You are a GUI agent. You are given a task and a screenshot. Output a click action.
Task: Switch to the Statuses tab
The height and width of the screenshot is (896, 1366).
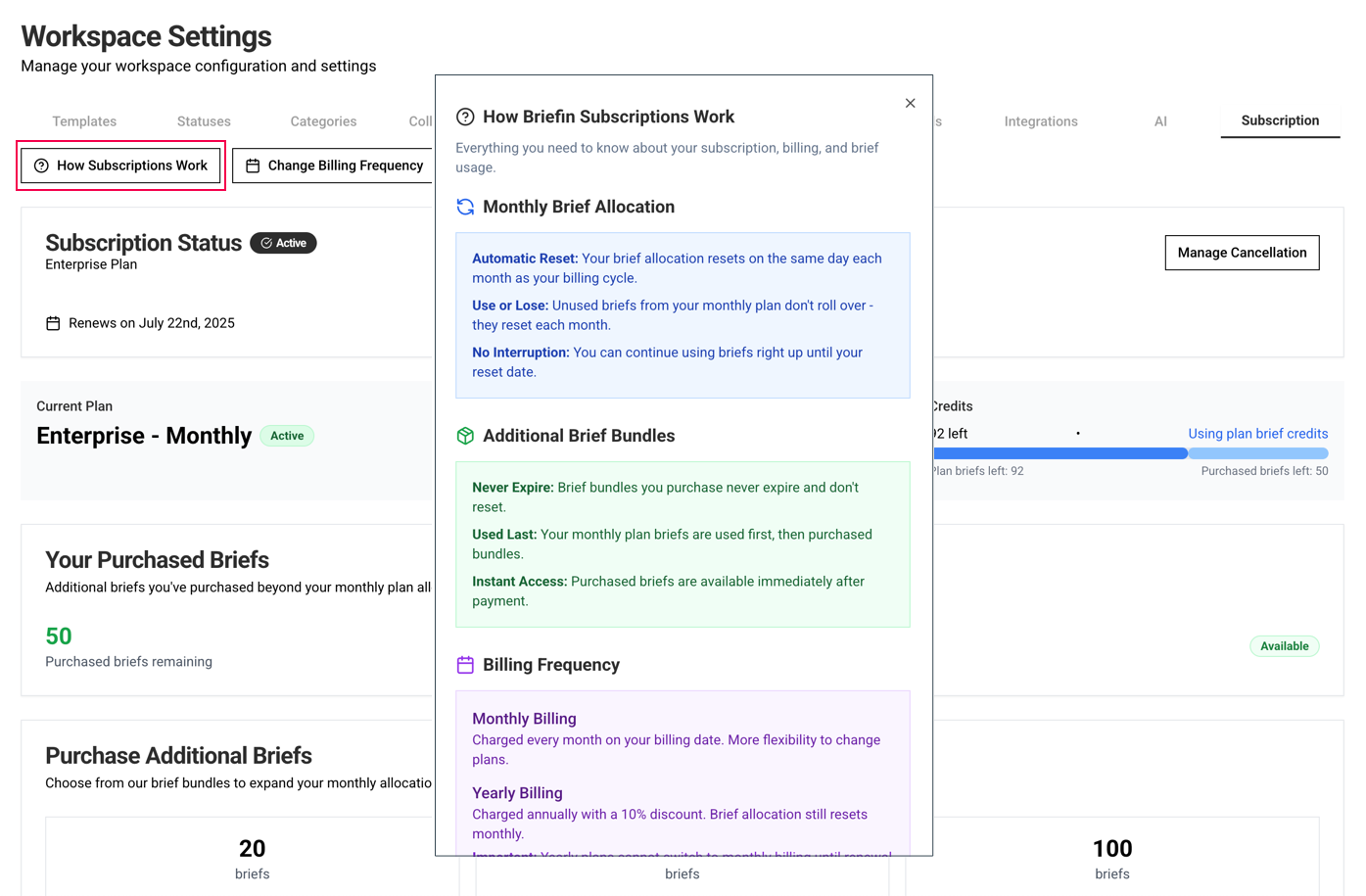point(204,121)
